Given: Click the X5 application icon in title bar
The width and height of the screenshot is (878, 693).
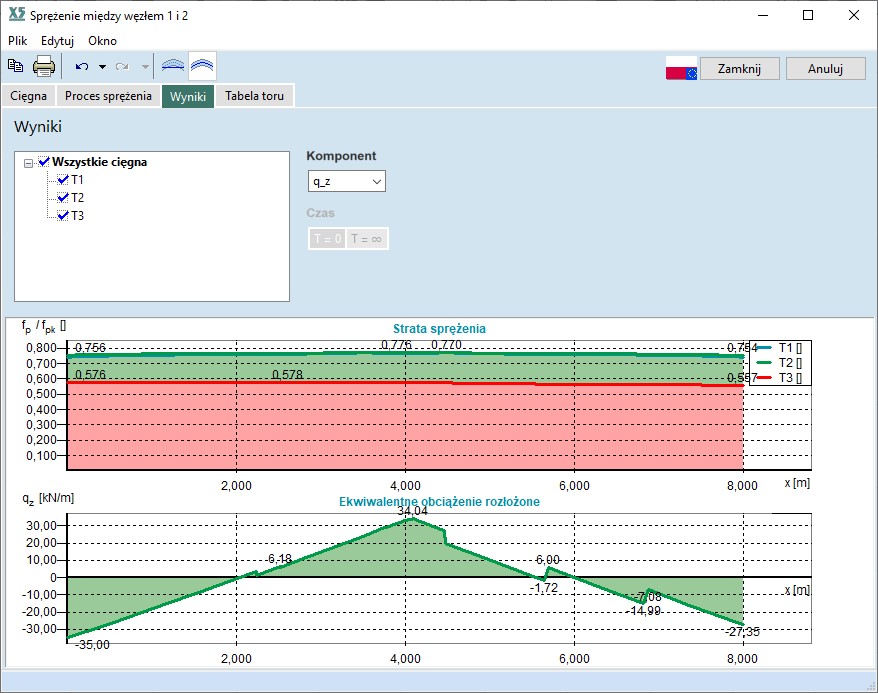Looking at the screenshot, I should pyautogui.click(x=15, y=15).
